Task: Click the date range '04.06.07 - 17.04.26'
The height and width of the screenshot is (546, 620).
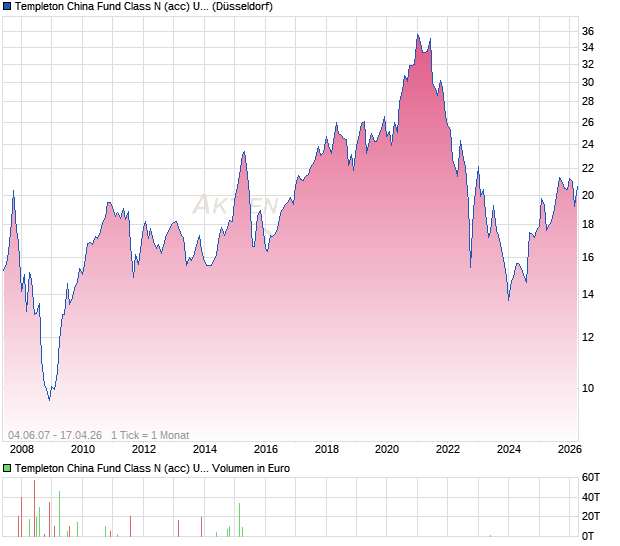Action: click(x=55, y=435)
